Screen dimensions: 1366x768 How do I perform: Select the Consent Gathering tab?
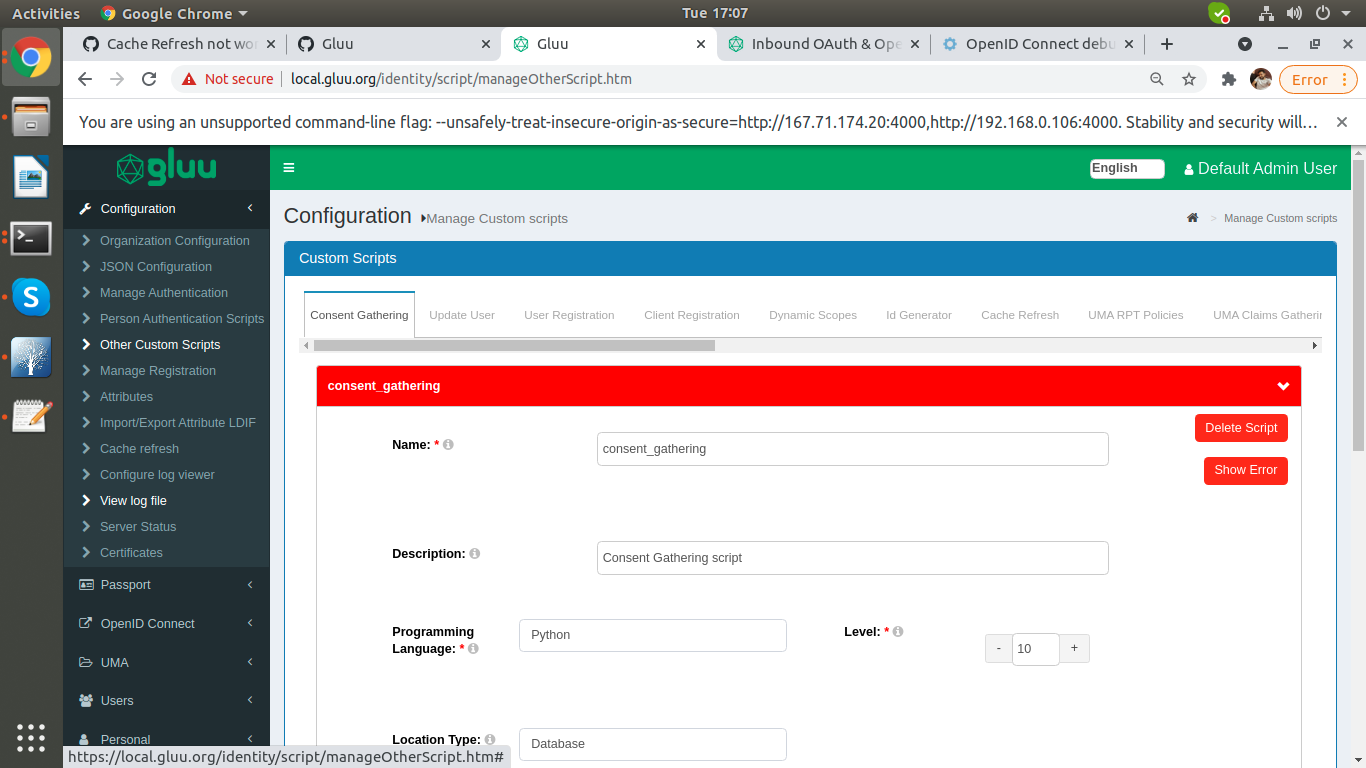point(359,315)
